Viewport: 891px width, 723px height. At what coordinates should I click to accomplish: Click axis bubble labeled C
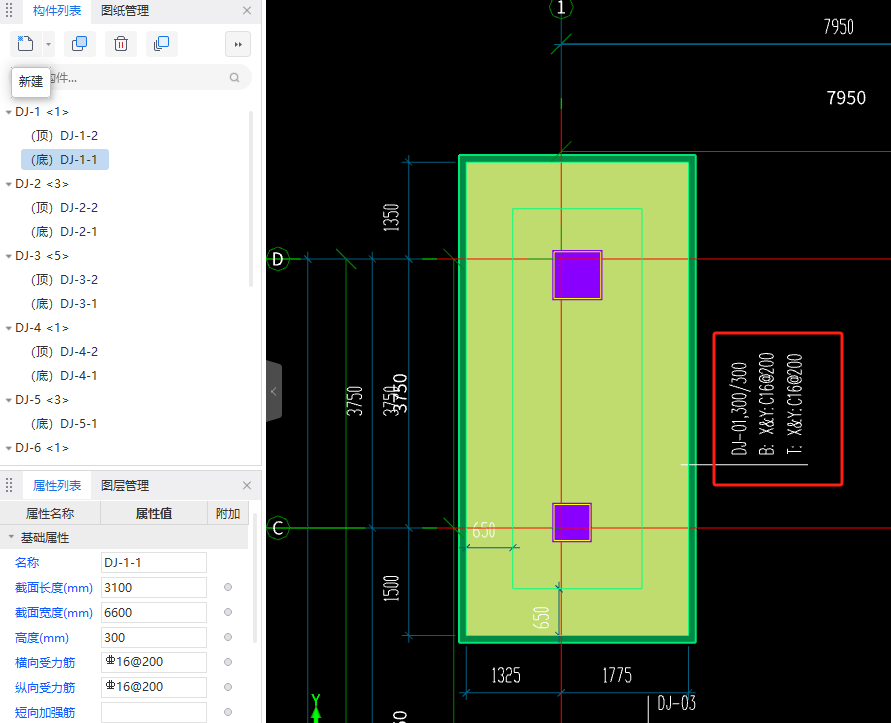pos(278,528)
